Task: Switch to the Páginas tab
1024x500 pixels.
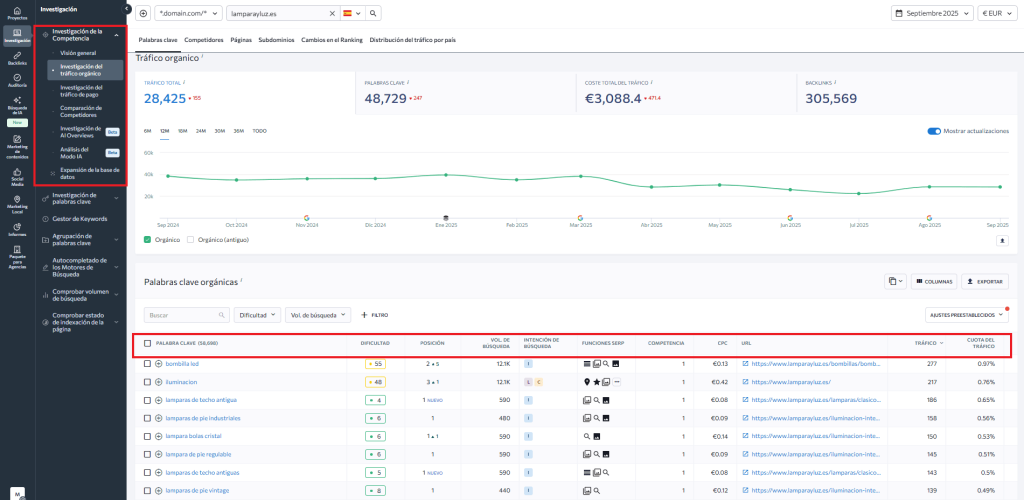Action: point(241,40)
